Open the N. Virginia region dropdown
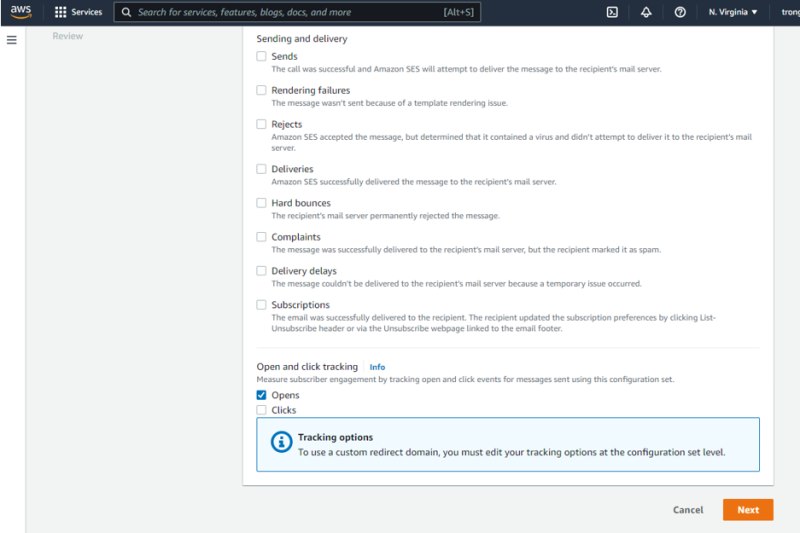Screen dimensions: 800x533 click(x=733, y=12)
